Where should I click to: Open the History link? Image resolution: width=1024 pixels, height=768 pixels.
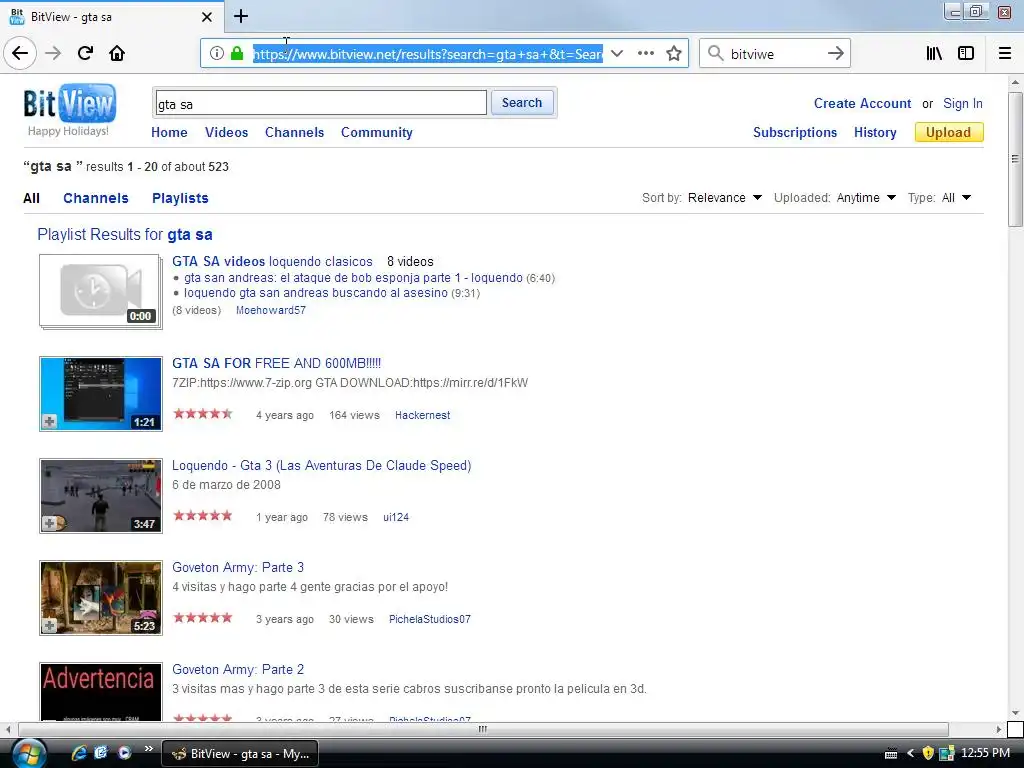click(x=875, y=132)
